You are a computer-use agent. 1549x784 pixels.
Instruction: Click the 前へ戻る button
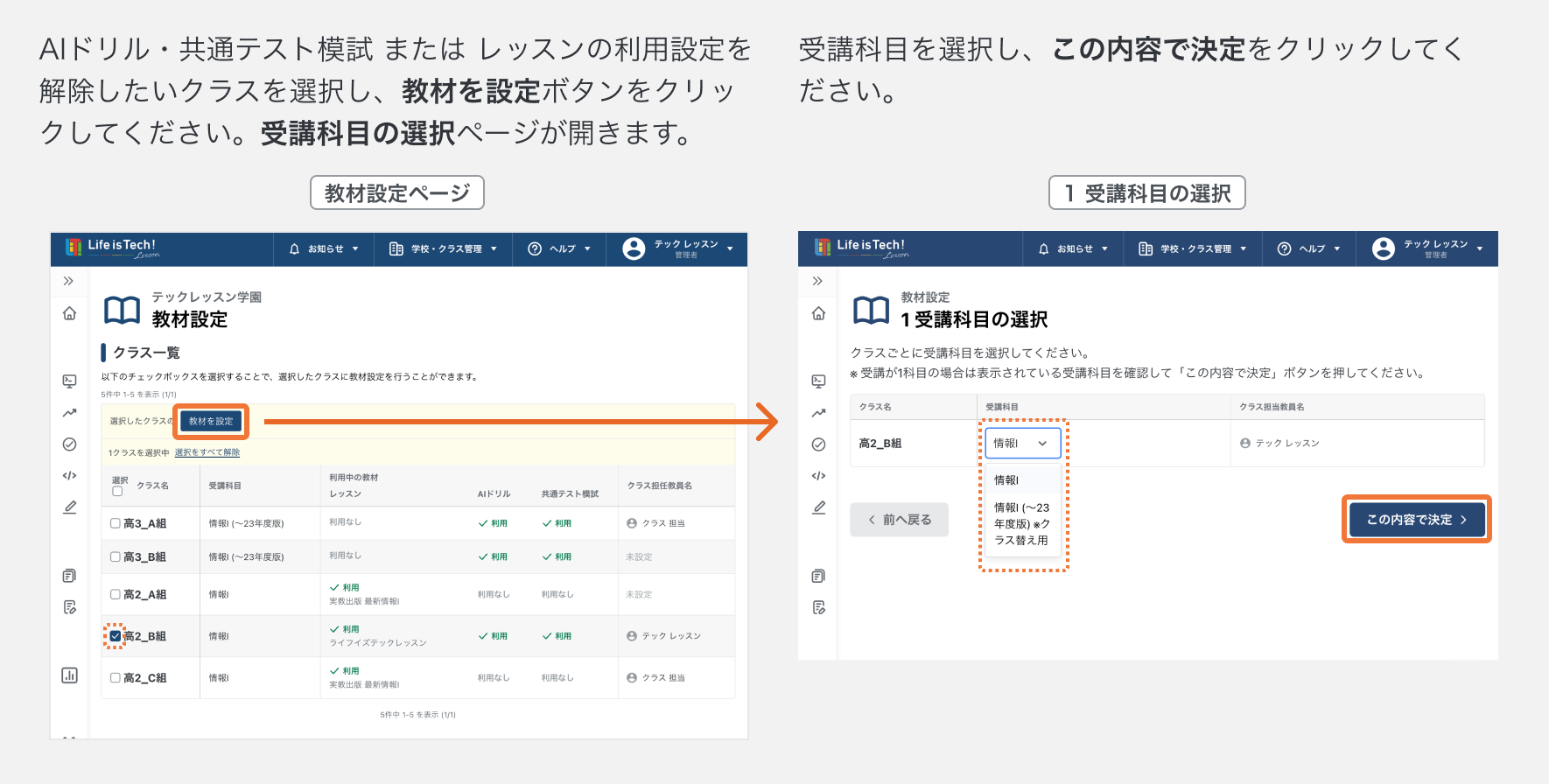899,520
